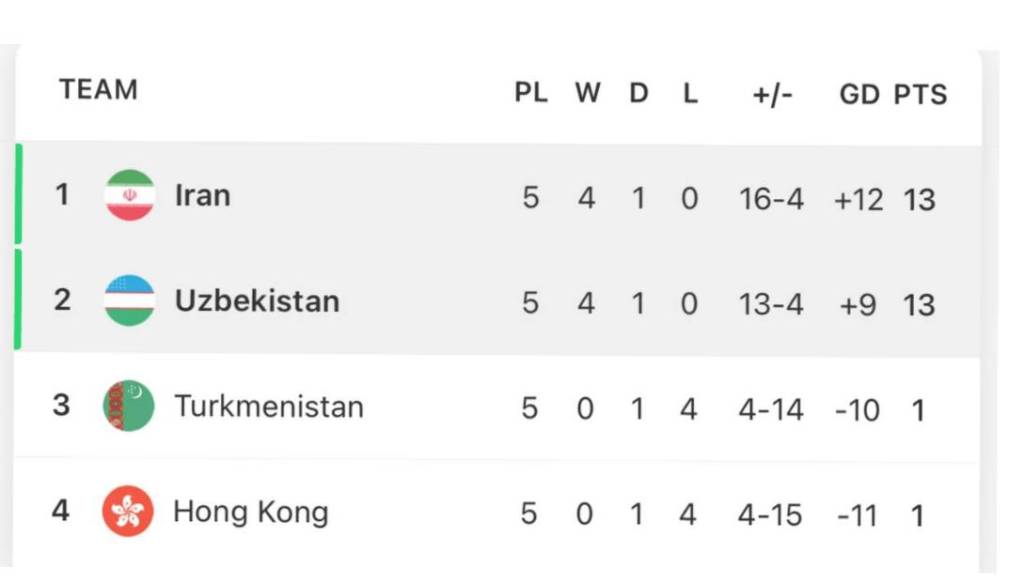
Task: Click the Hong Kong flag icon
Action: 128,512
